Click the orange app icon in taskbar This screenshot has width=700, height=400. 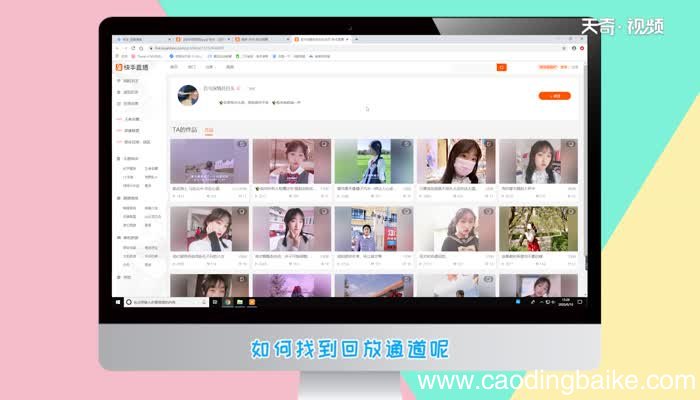pyautogui.click(x=252, y=302)
